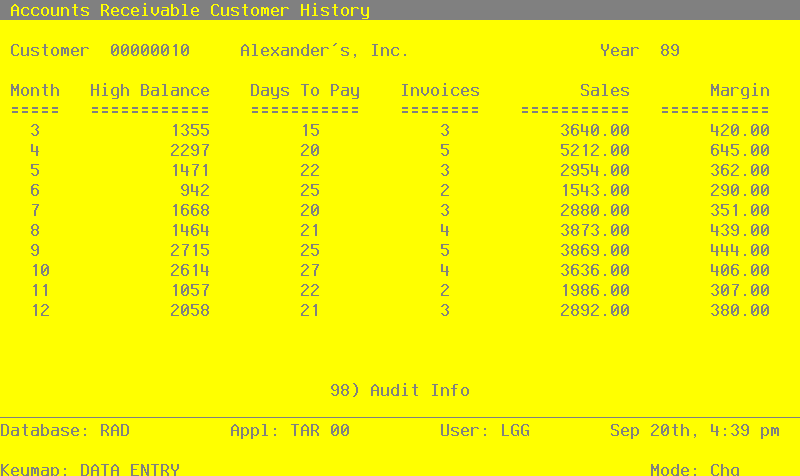The height and width of the screenshot is (476, 800).
Task: Click User: LGG status entry
Action: point(485,431)
